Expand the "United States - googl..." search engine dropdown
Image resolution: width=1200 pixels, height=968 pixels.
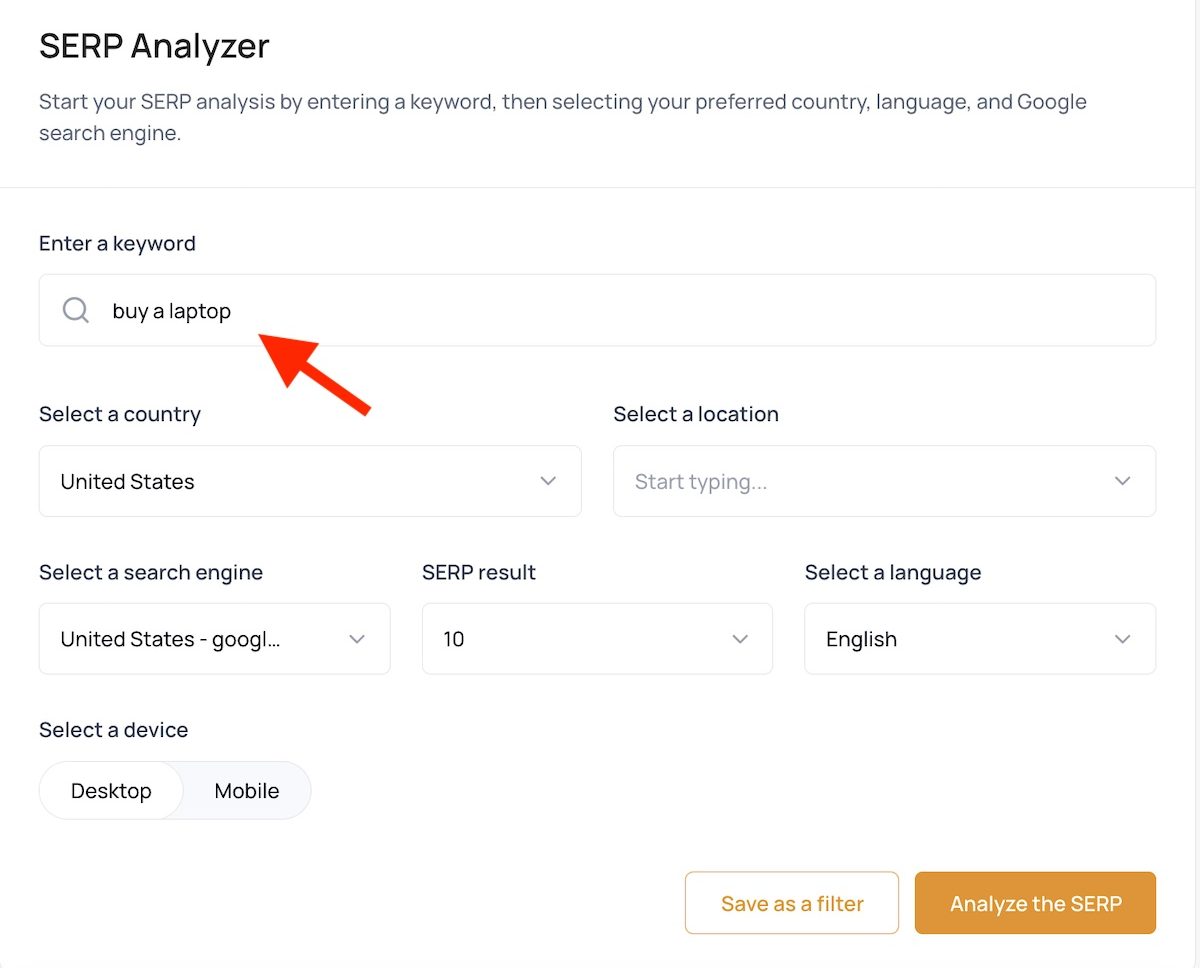200,639
